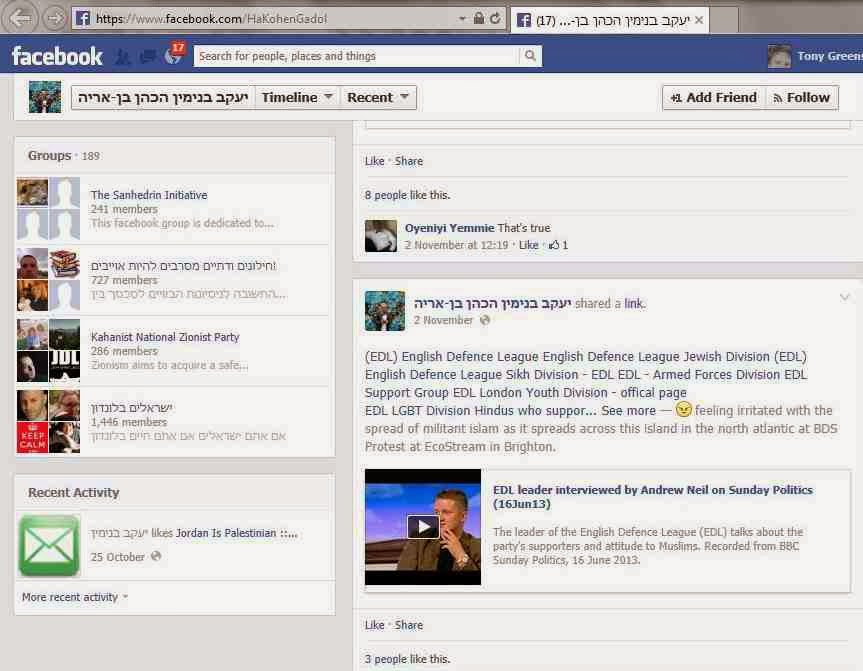
Task: Share the EDL shared link post
Action: pyautogui.click(x=409, y=625)
